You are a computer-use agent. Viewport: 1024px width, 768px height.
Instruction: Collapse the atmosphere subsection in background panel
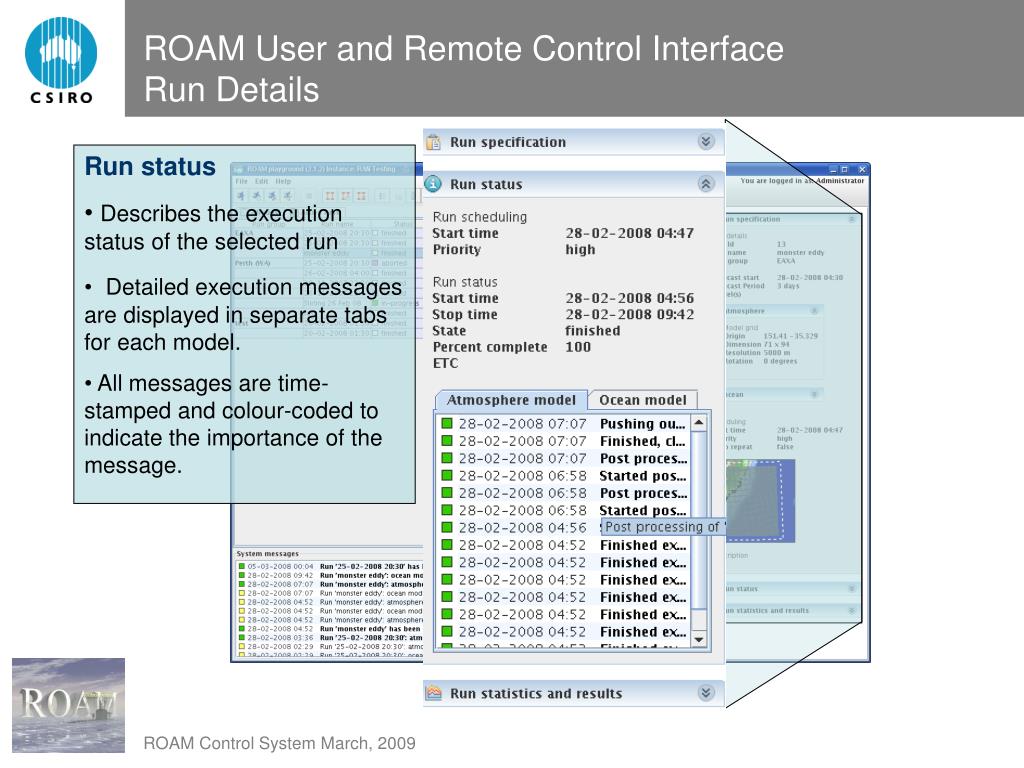click(x=814, y=311)
